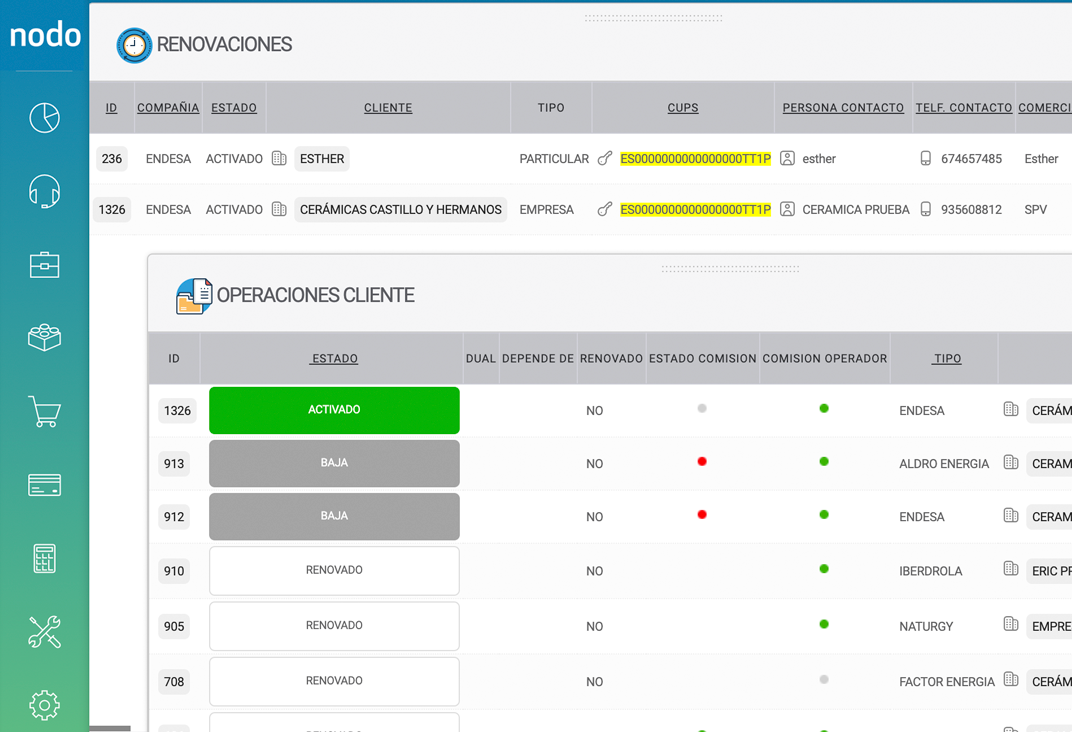Screen dimensions: 1072x732
Task: Select renovación ID 1326 in top table
Action: (112, 209)
